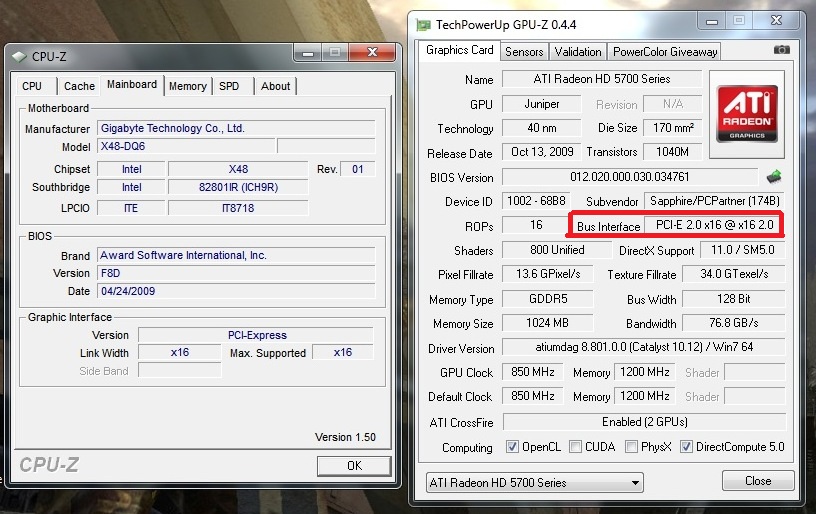Click the Default Clock memory value 1200 MHz
This screenshot has height=514, width=816.
tap(645, 395)
